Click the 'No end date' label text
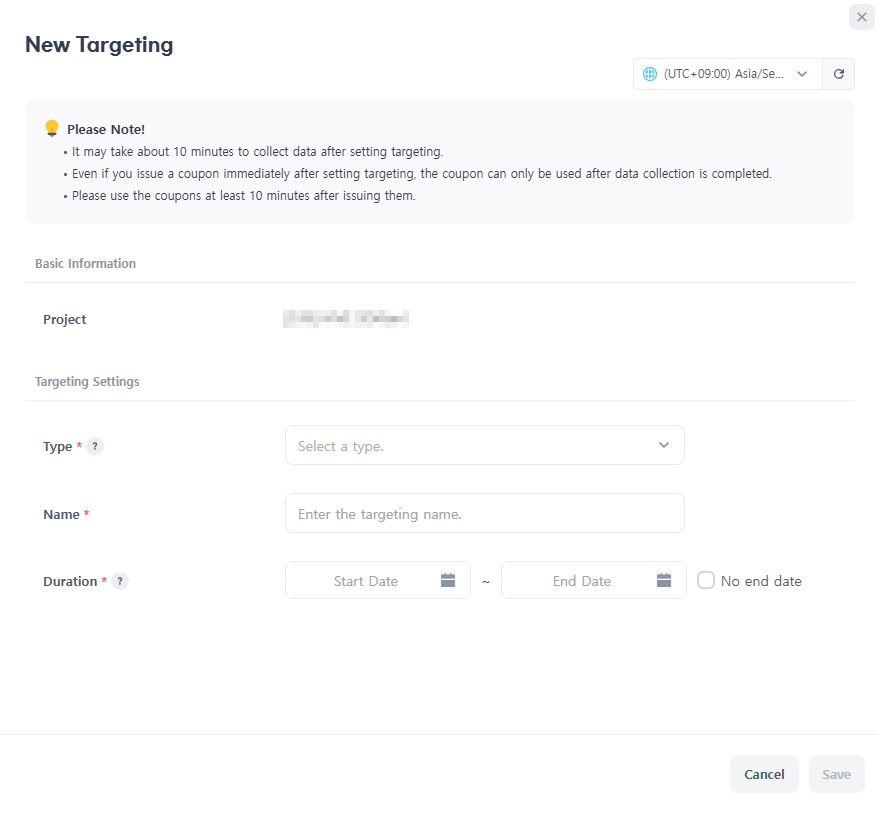 pyautogui.click(x=761, y=581)
